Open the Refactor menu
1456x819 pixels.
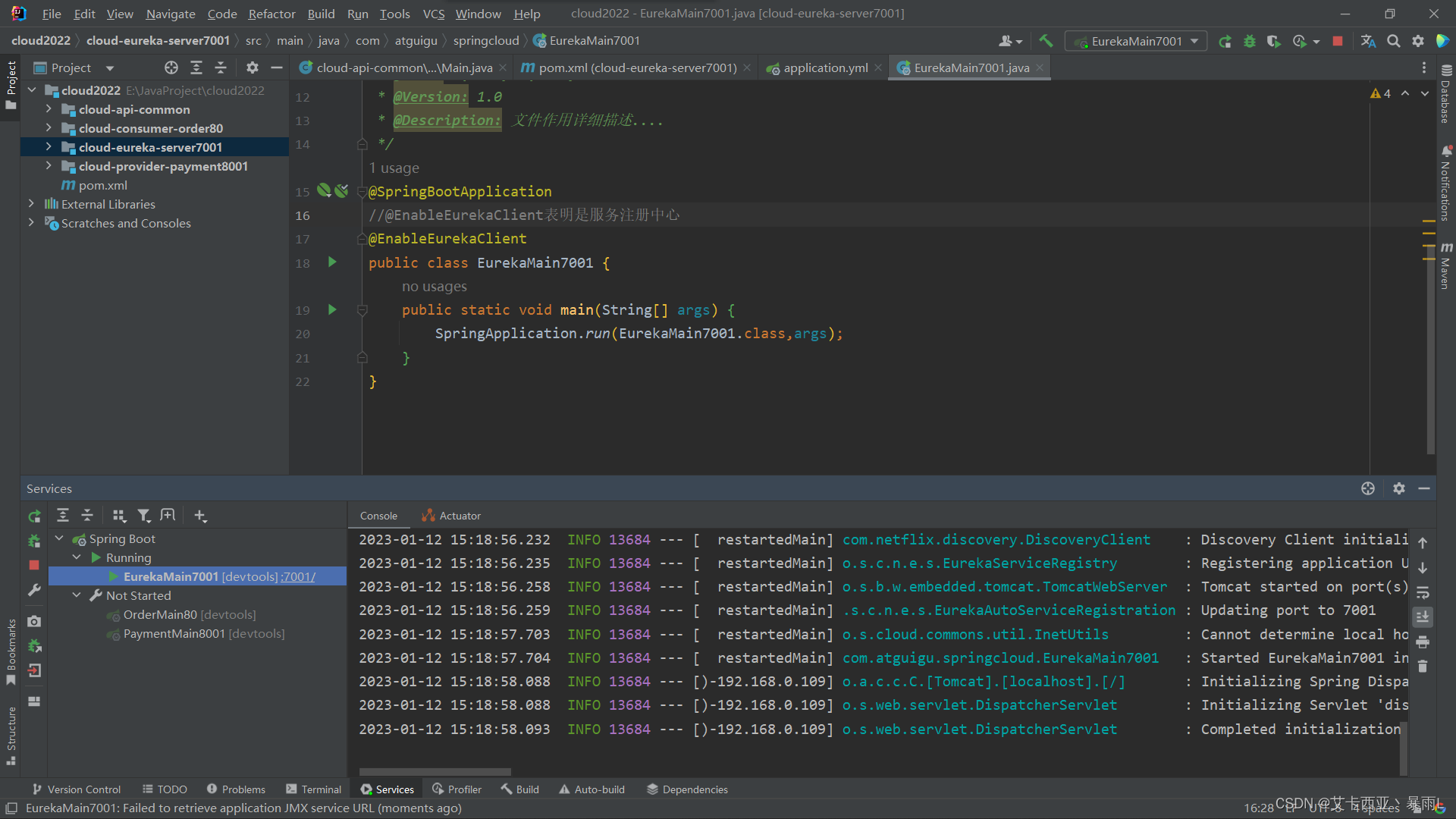click(271, 14)
